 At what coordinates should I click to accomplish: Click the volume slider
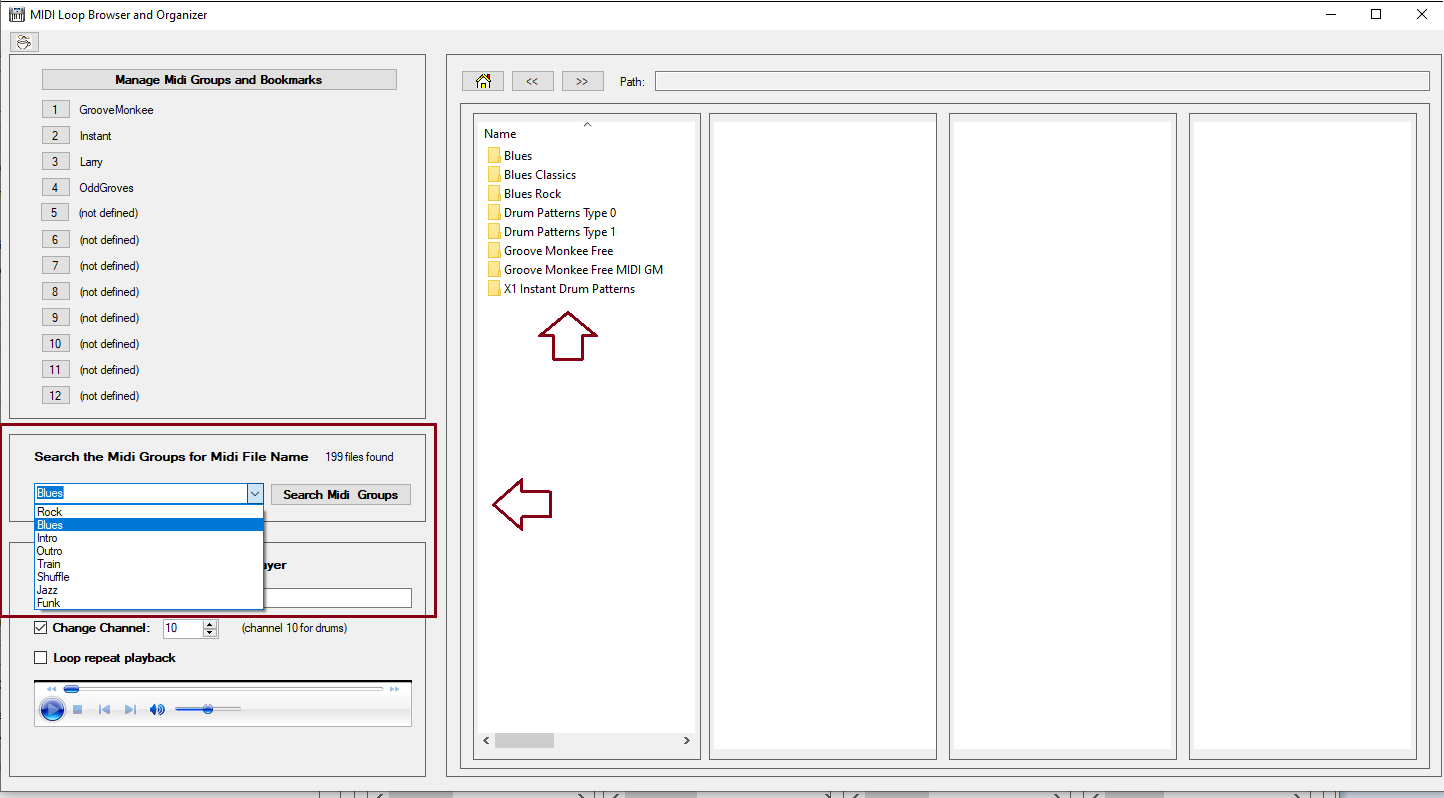tap(208, 709)
